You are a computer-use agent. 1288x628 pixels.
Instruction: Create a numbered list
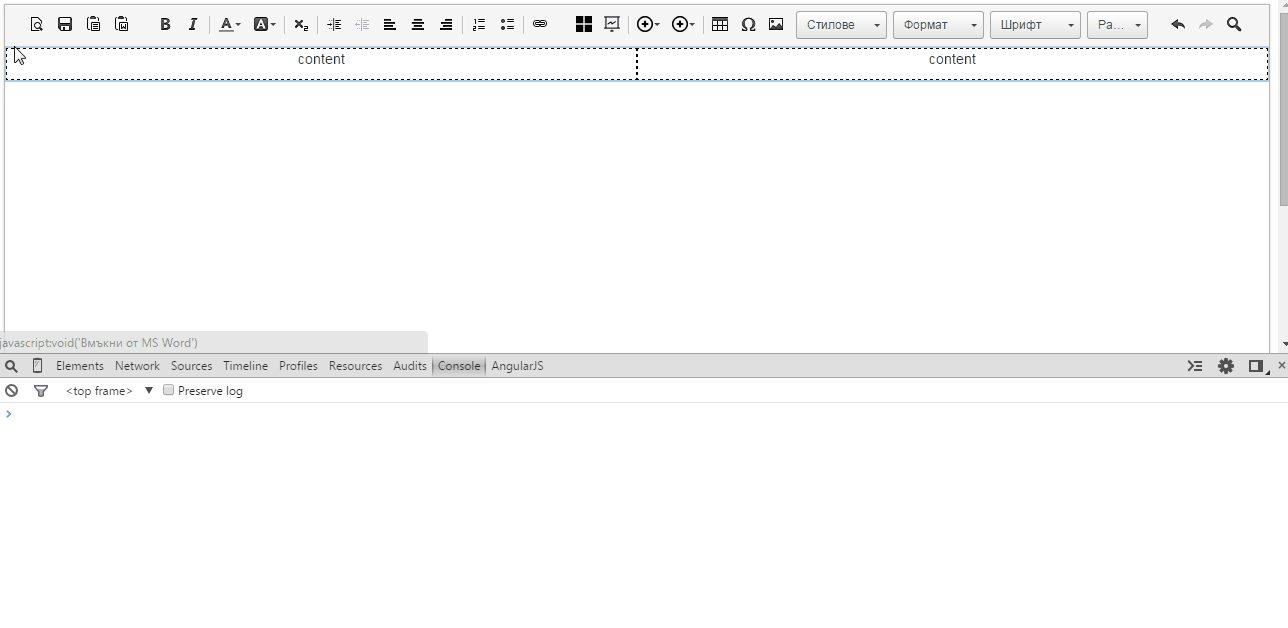pyautogui.click(x=479, y=24)
